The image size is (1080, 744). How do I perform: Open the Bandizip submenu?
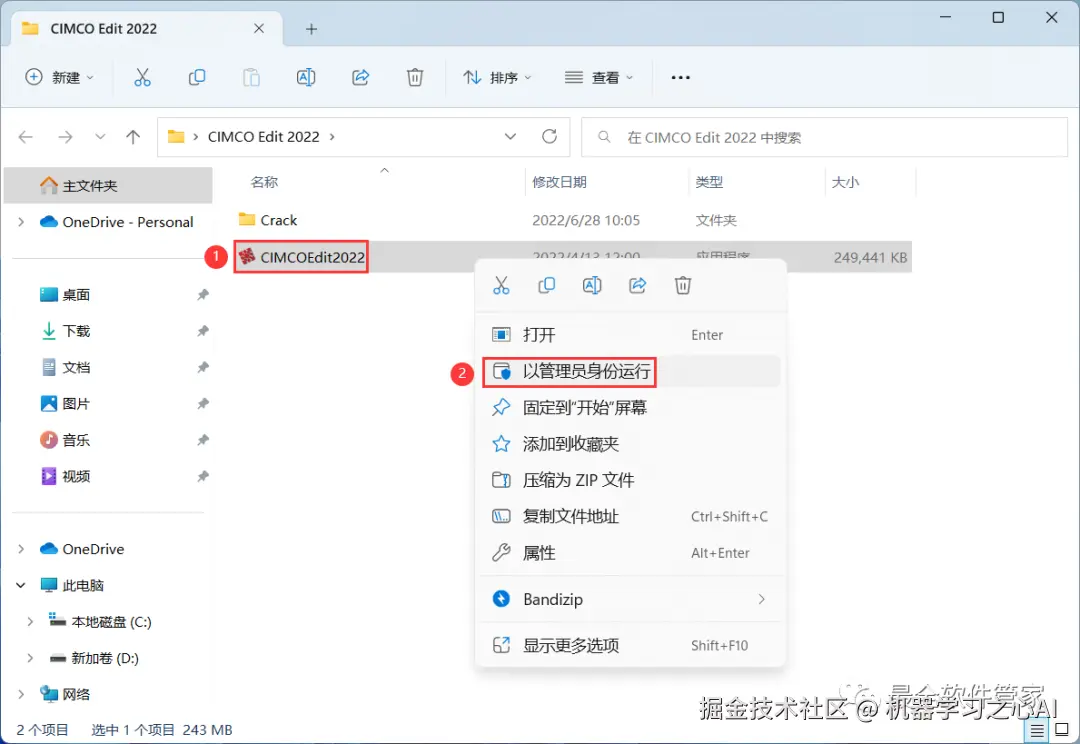pos(630,599)
